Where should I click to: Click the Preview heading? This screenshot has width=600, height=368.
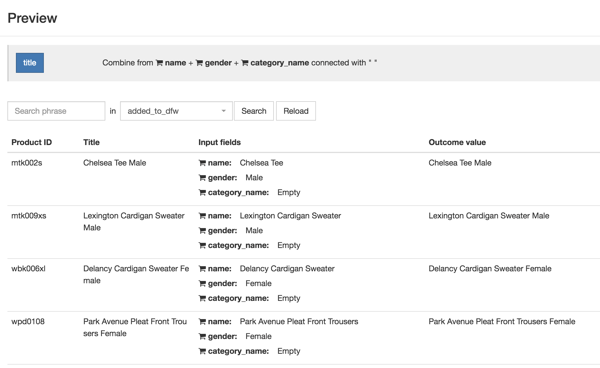(33, 18)
